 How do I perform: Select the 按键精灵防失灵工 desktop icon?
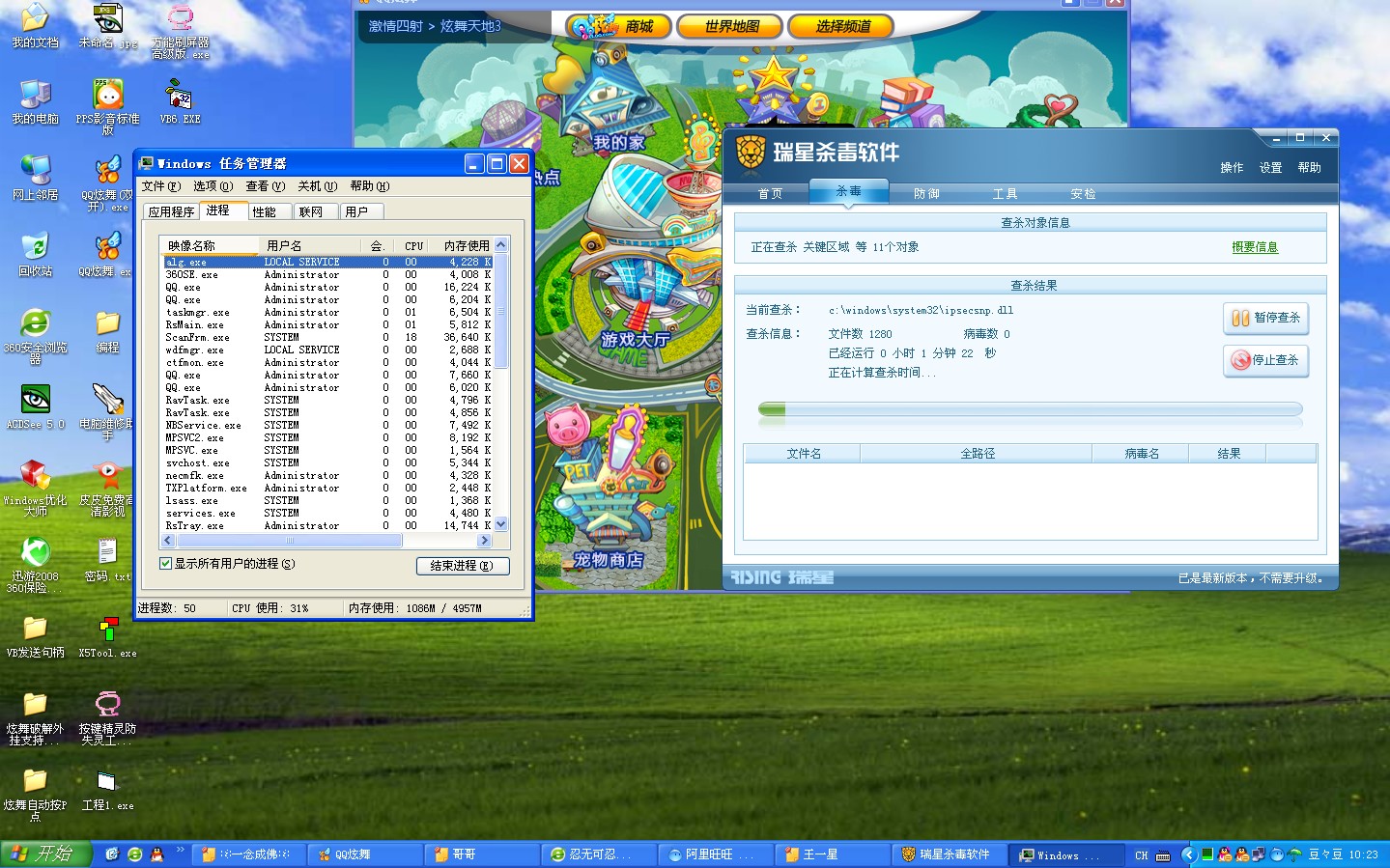(107, 716)
